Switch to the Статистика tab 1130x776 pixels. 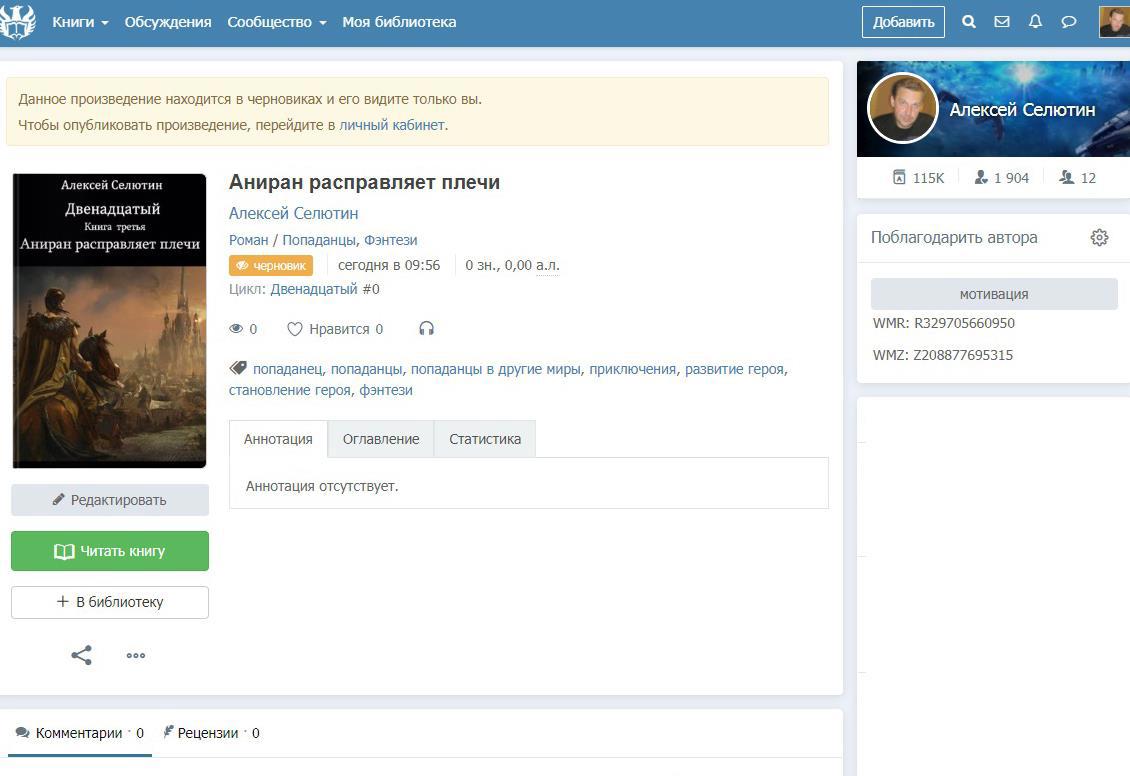point(484,439)
